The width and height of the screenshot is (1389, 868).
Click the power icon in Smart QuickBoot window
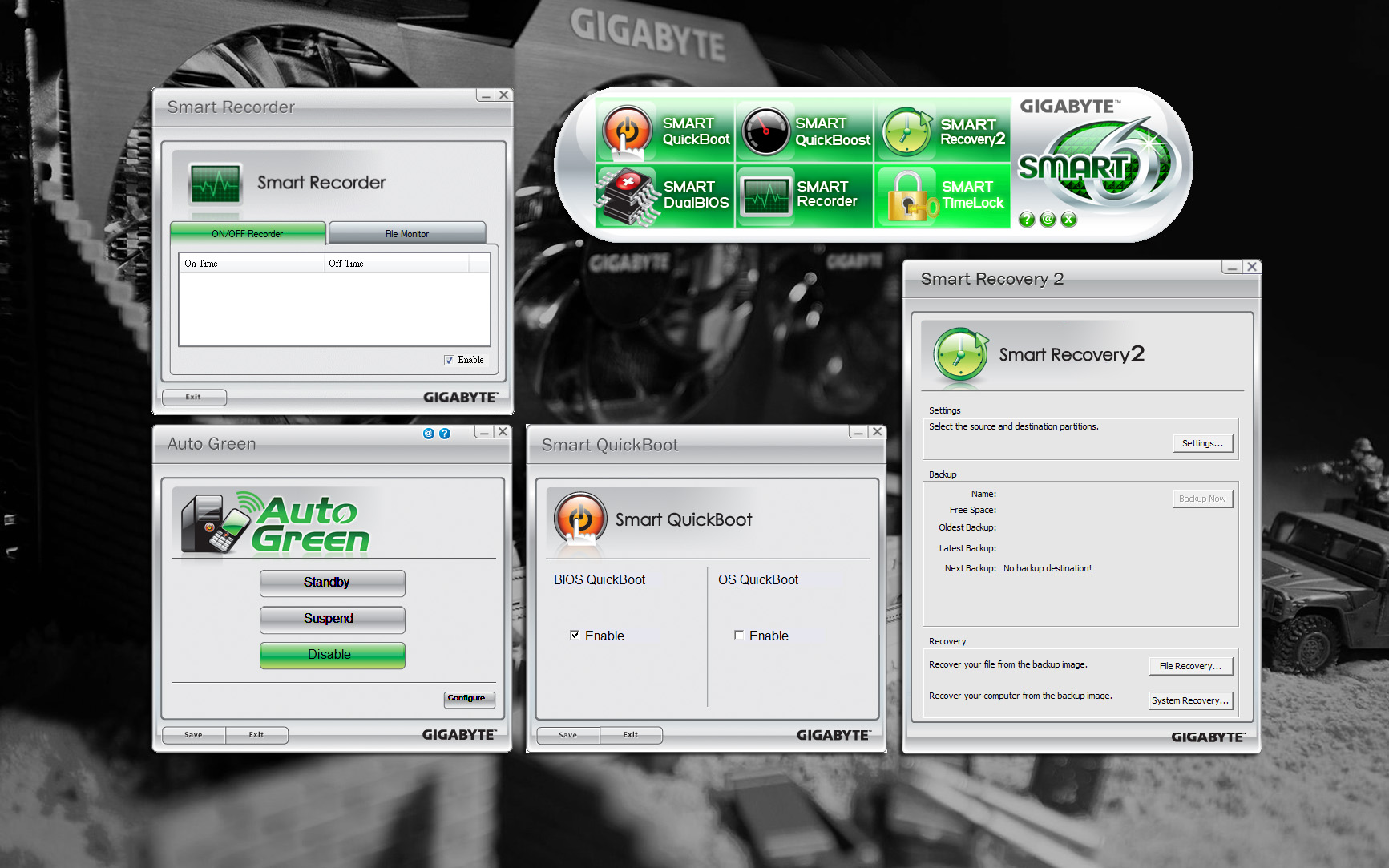(580, 519)
